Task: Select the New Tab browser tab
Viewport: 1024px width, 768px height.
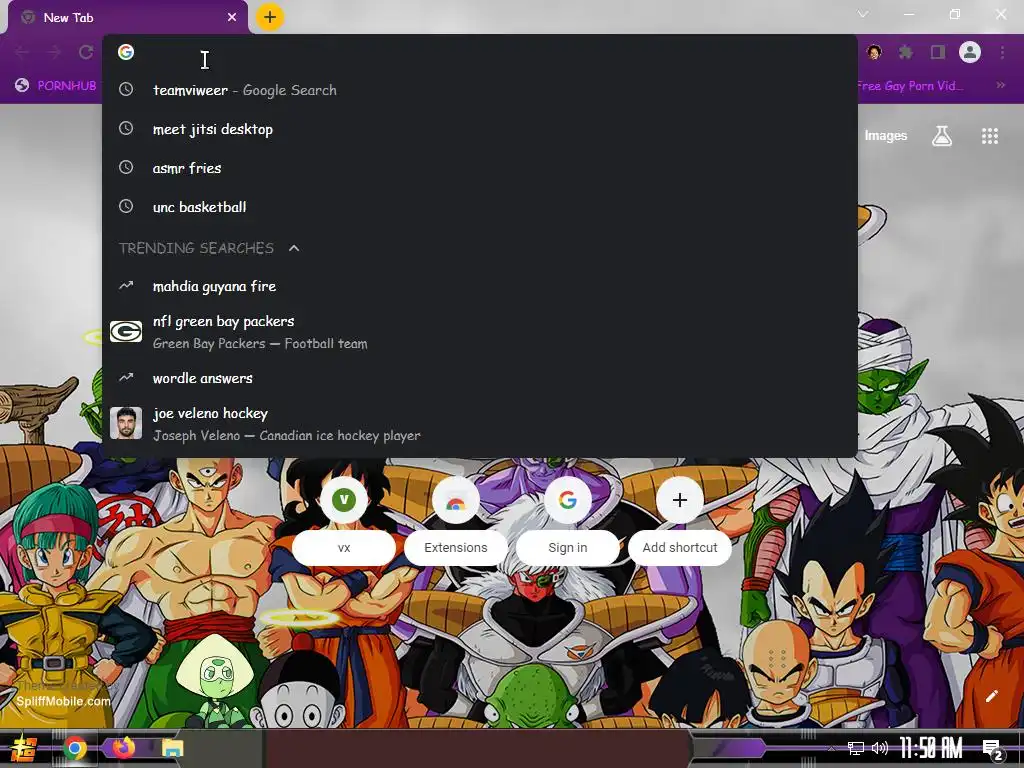Action: click(127, 18)
